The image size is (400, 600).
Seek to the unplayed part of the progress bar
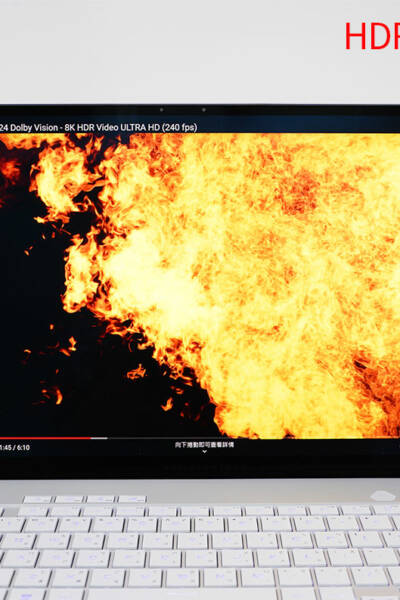[x=253, y=438]
